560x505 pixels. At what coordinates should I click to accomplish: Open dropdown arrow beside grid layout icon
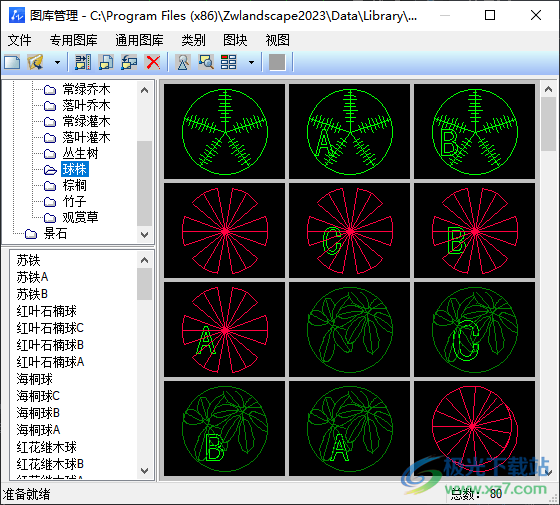[251, 62]
